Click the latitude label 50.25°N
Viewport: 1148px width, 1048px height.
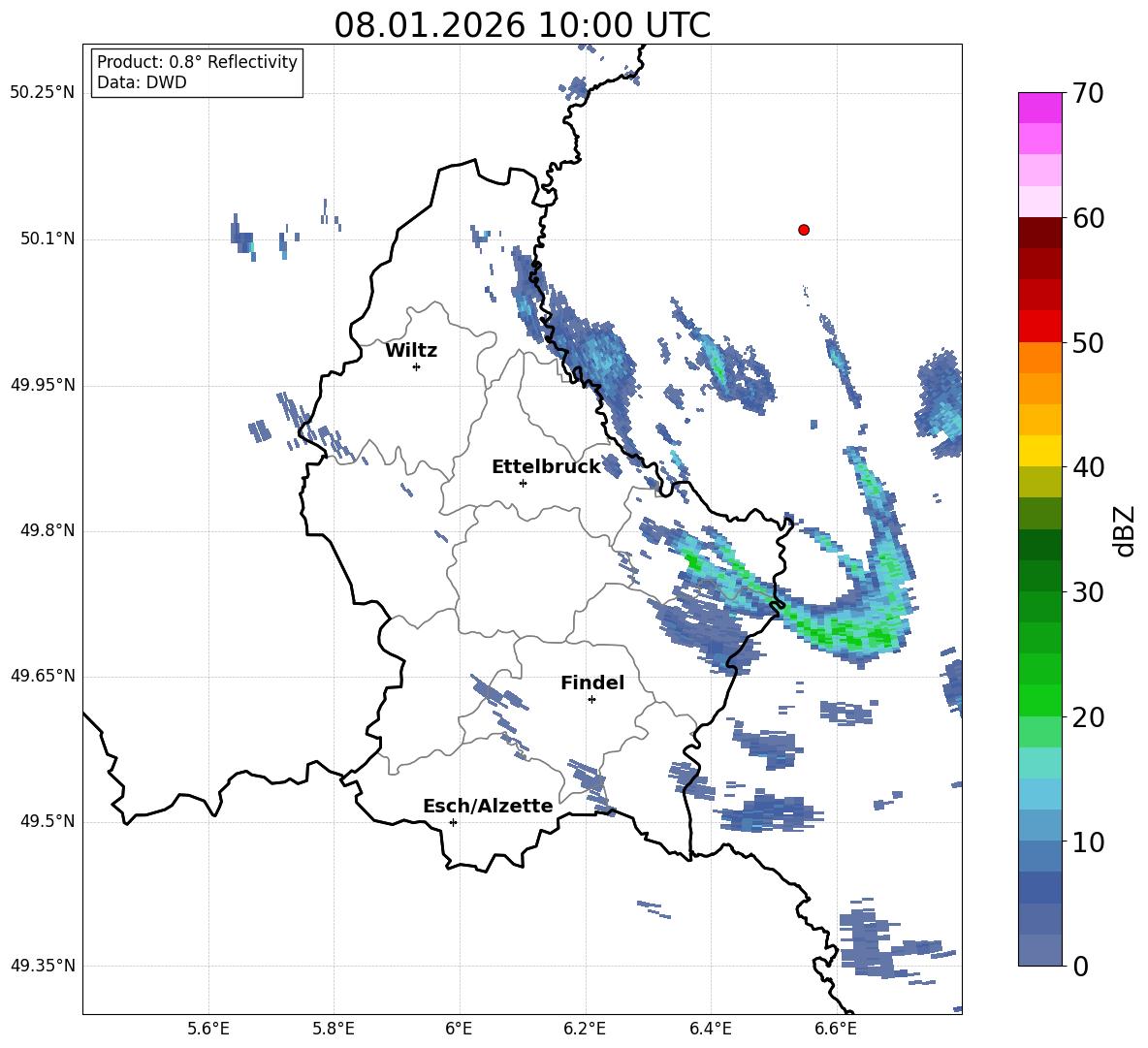coord(43,93)
